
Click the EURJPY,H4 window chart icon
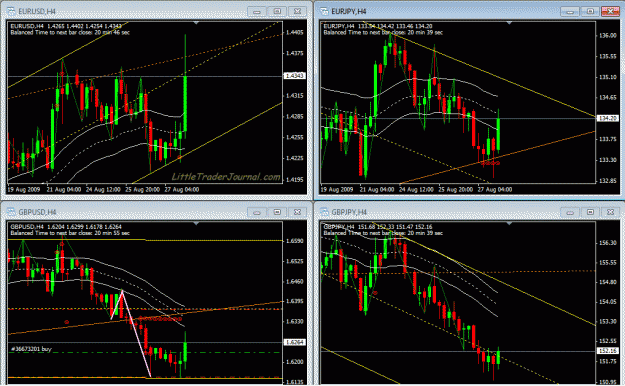325,11
